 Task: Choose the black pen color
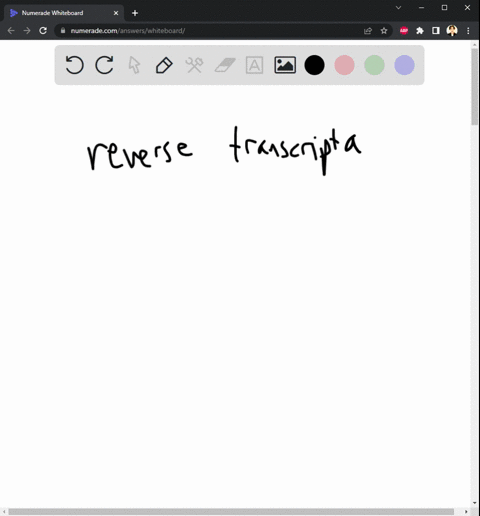click(314, 65)
